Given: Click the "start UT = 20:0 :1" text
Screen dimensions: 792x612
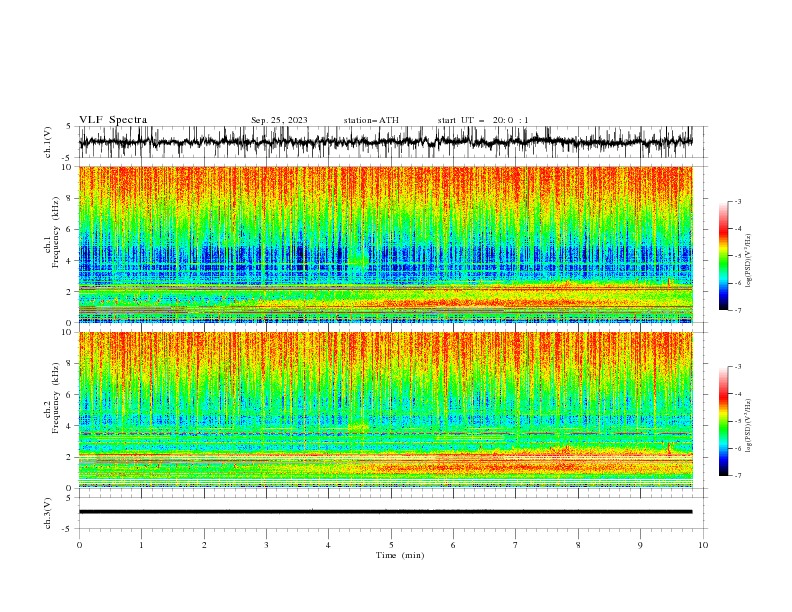Looking at the screenshot, I should pos(483,120).
